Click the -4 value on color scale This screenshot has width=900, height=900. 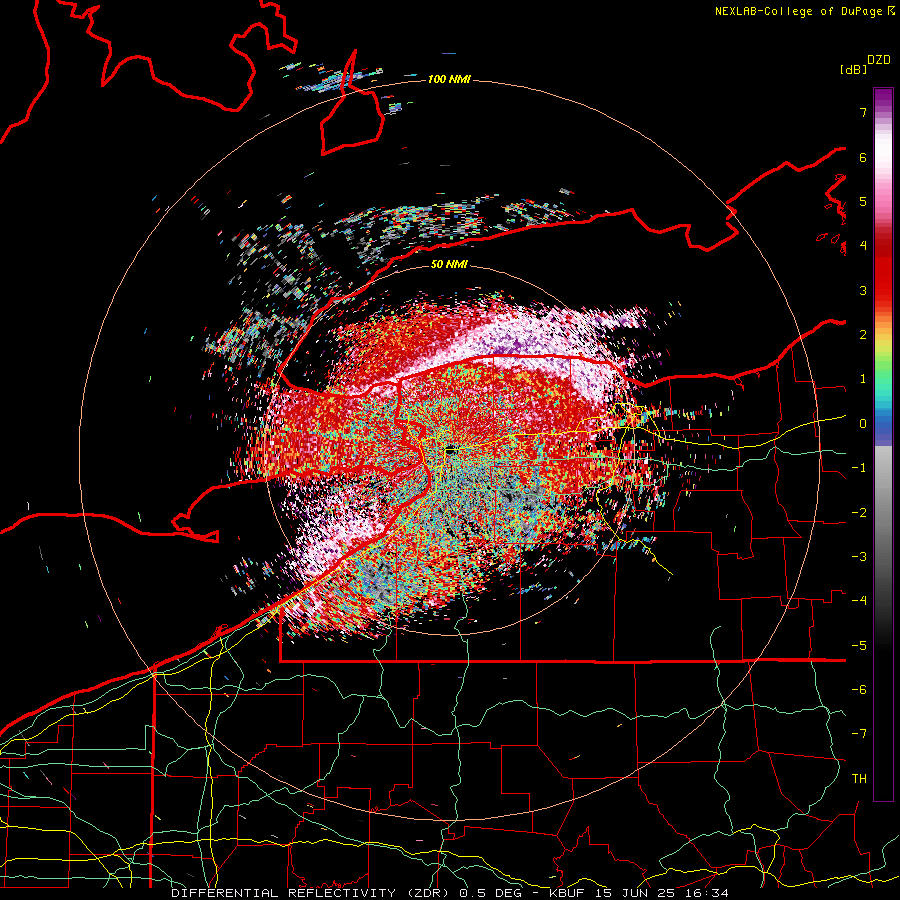click(859, 601)
